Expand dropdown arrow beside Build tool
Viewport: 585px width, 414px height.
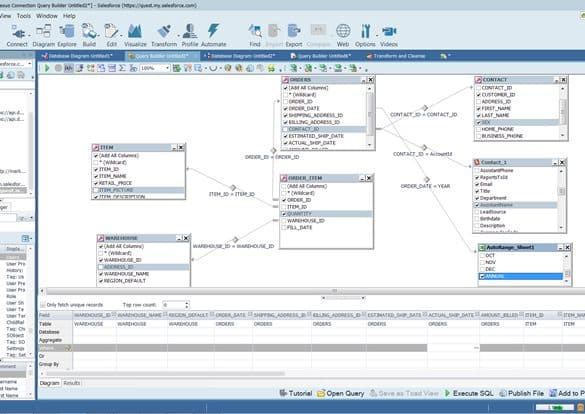pyautogui.click(x=98, y=35)
